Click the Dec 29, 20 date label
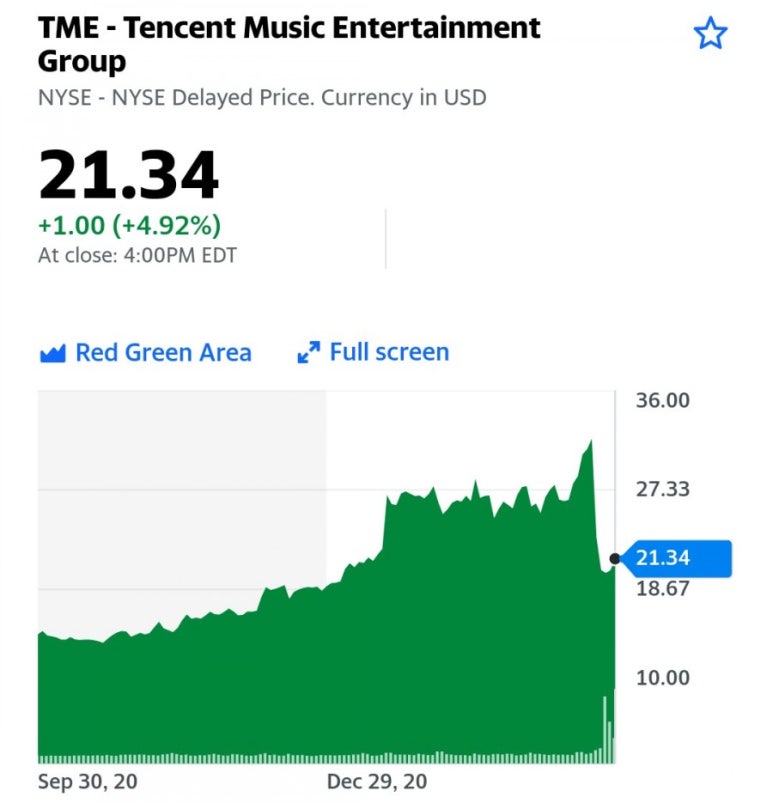Image resolution: width=773 pixels, height=803 pixels. (378, 780)
